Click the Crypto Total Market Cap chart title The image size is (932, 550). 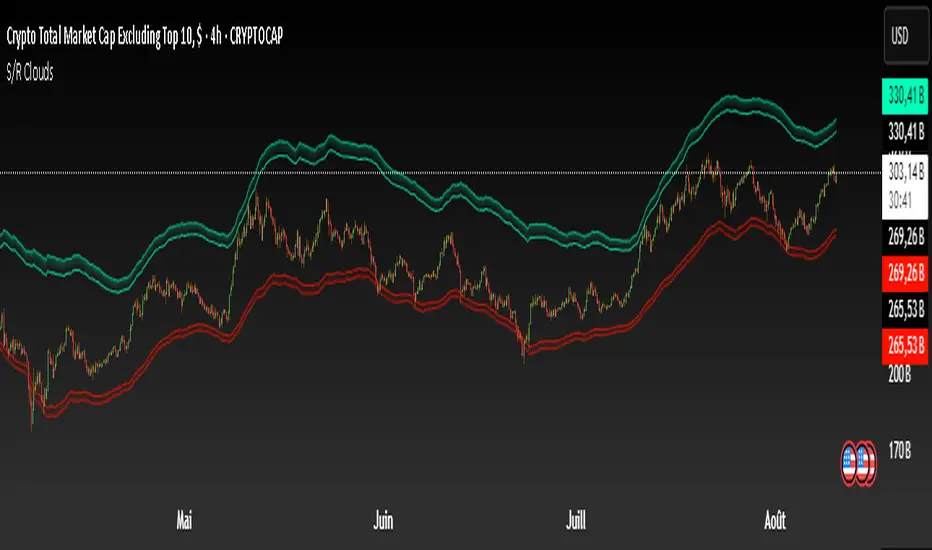(144, 36)
